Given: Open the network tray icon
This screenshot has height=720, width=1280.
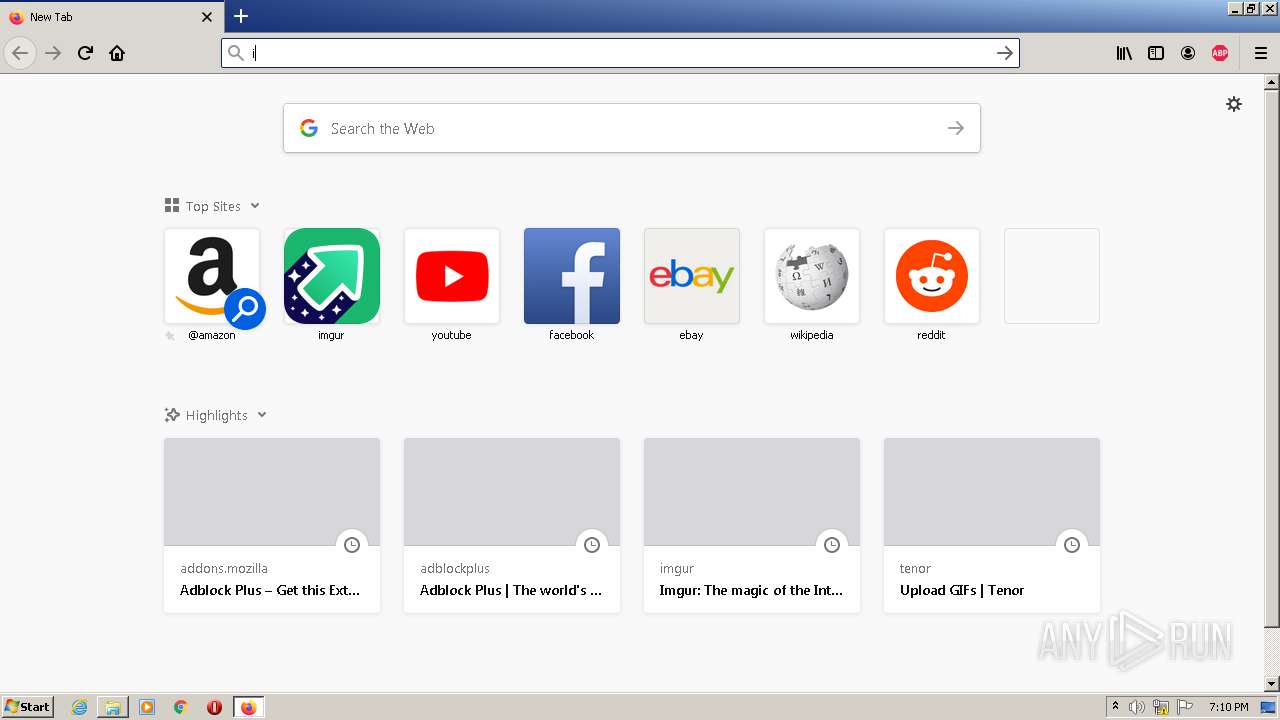Looking at the screenshot, I should coord(1161,707).
